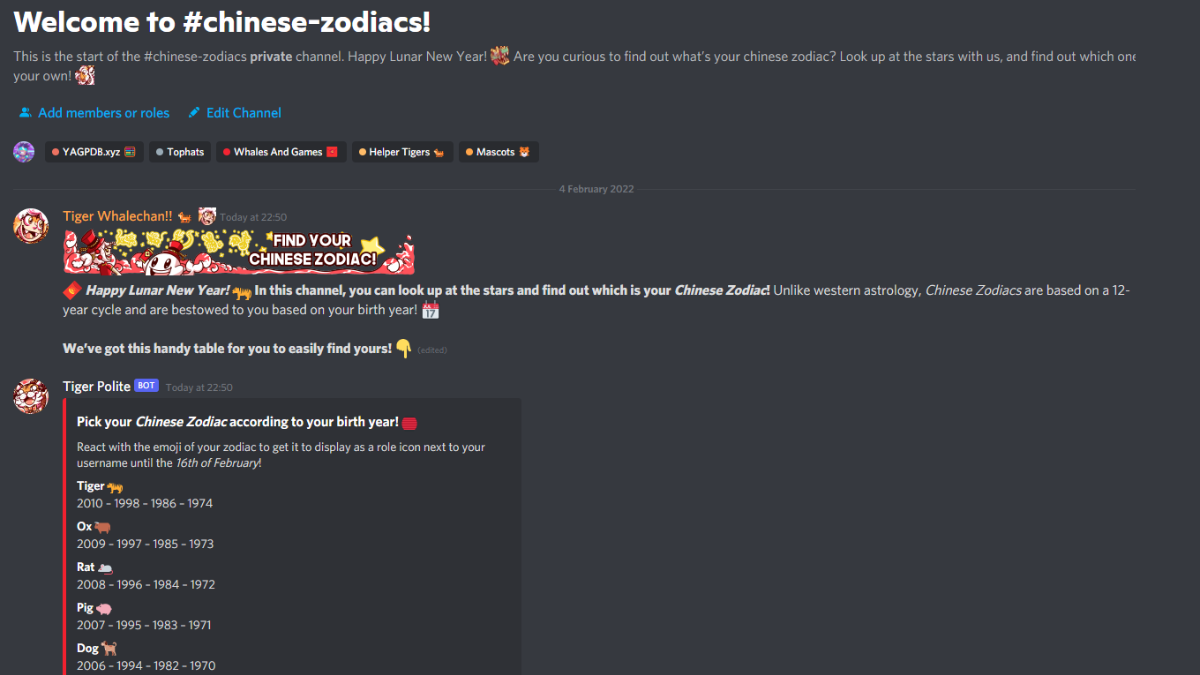1200x675 pixels.
Task: Click the pig emoji beside Pig
Action: click(x=104, y=607)
